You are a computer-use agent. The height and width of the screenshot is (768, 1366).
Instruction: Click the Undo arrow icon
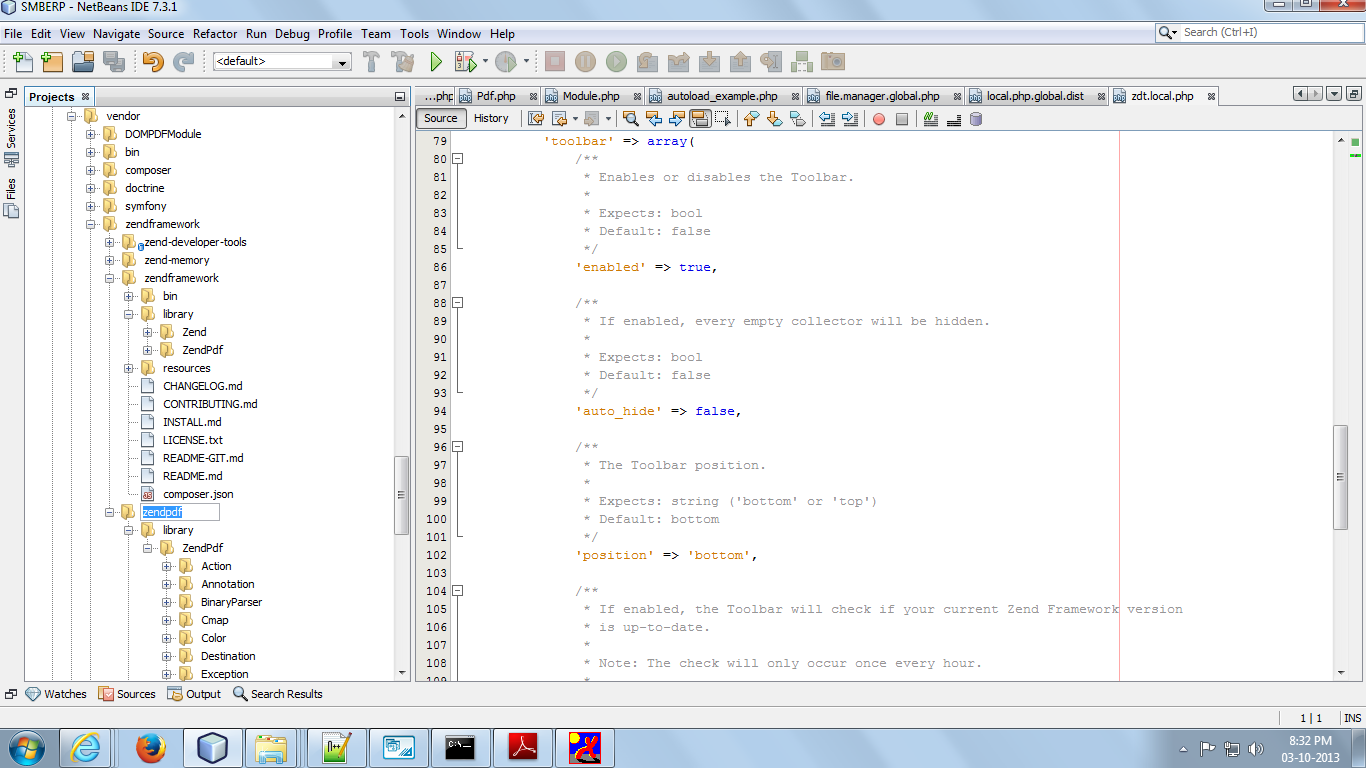pos(153,62)
